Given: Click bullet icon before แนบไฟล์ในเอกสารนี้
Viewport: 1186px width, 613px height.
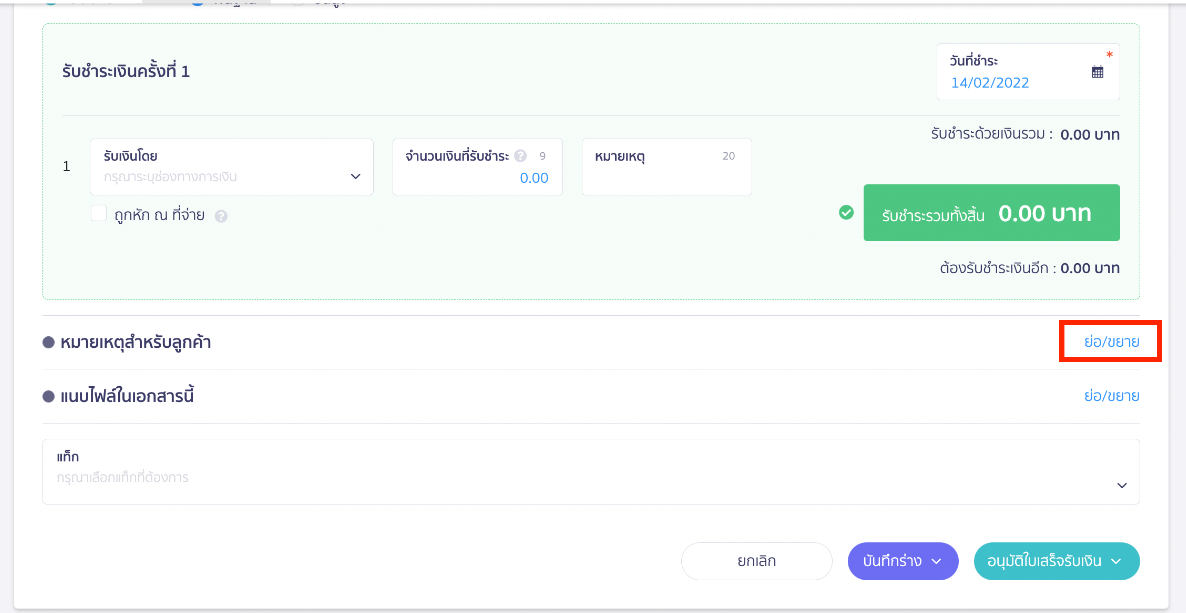Looking at the screenshot, I should pyautogui.click(x=47, y=397).
